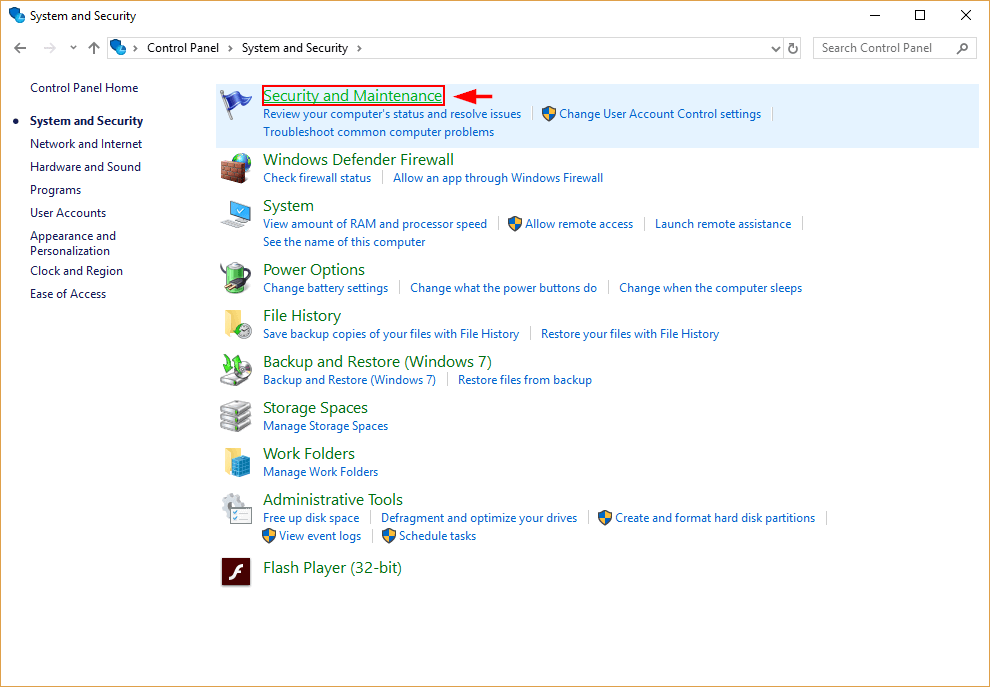Go back using the Back arrow
Image resolution: width=990 pixels, height=687 pixels.
point(20,48)
